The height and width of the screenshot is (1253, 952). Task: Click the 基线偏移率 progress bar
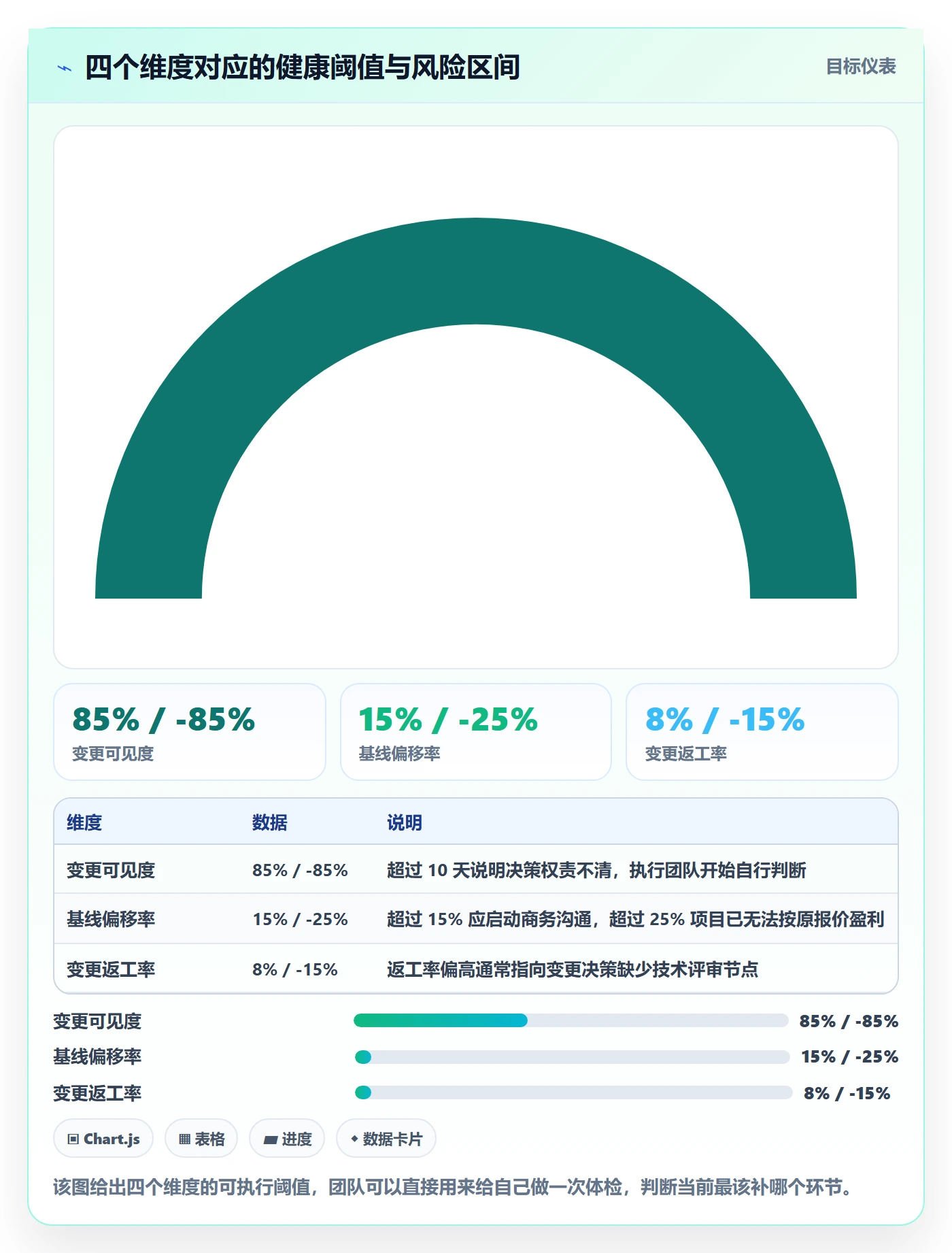coord(572,1057)
